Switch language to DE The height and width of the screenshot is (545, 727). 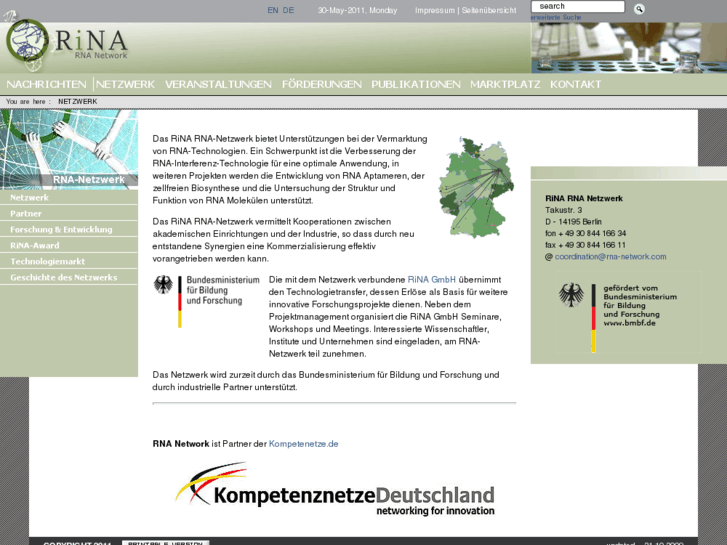(288, 10)
